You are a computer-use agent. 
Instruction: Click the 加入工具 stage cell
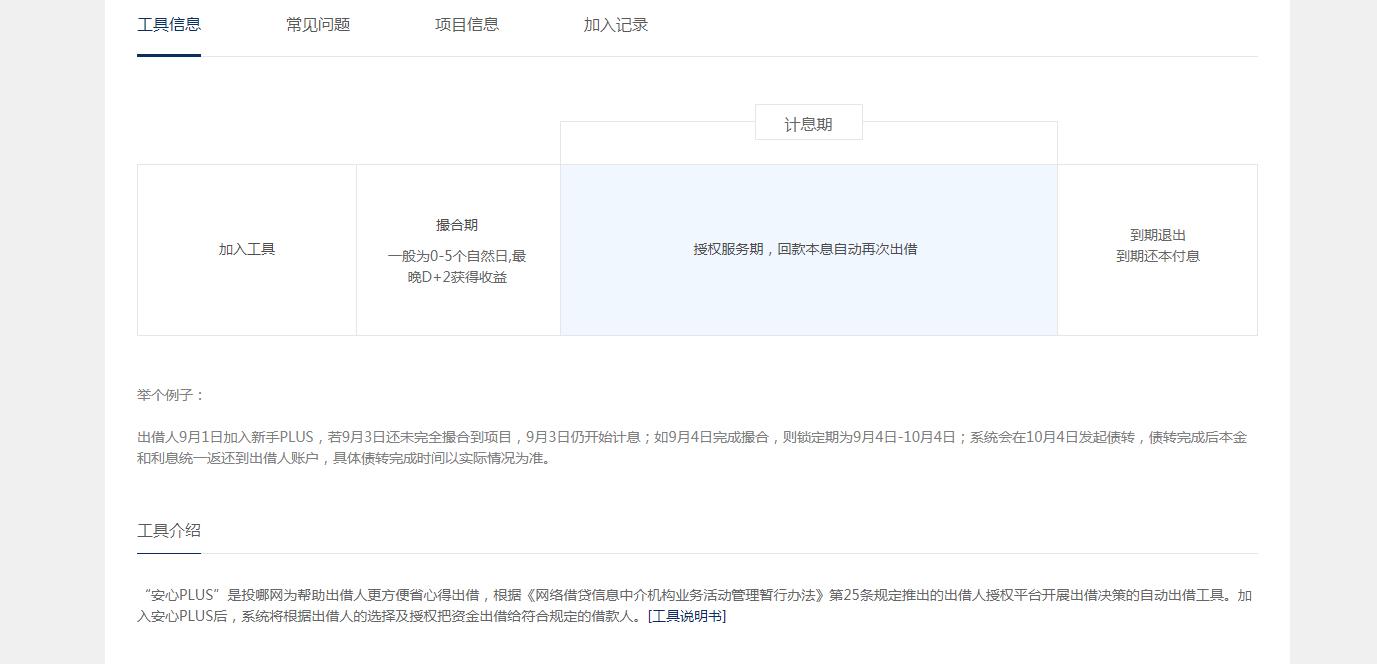tap(247, 250)
